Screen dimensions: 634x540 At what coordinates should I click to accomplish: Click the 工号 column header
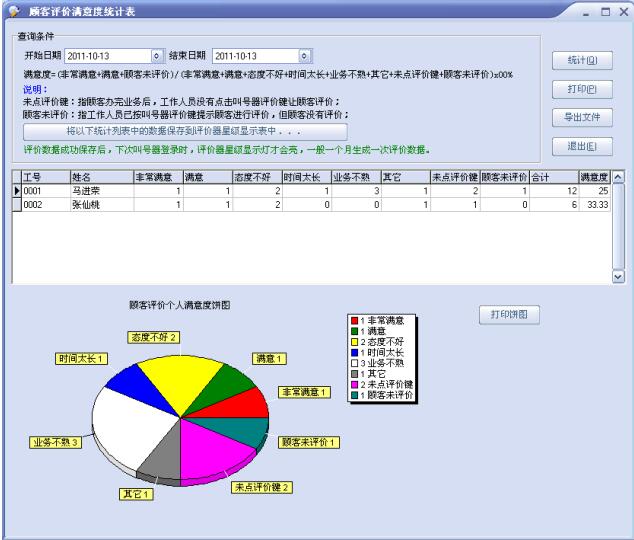pyautogui.click(x=44, y=175)
